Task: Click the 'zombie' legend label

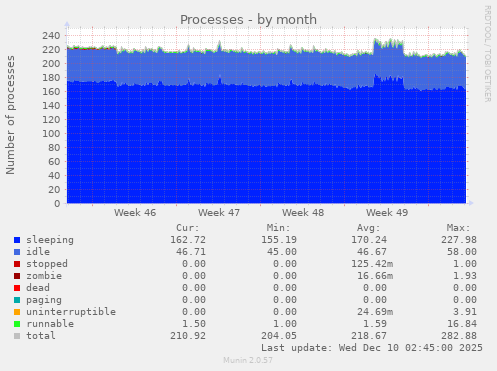Action: [x=44, y=276]
